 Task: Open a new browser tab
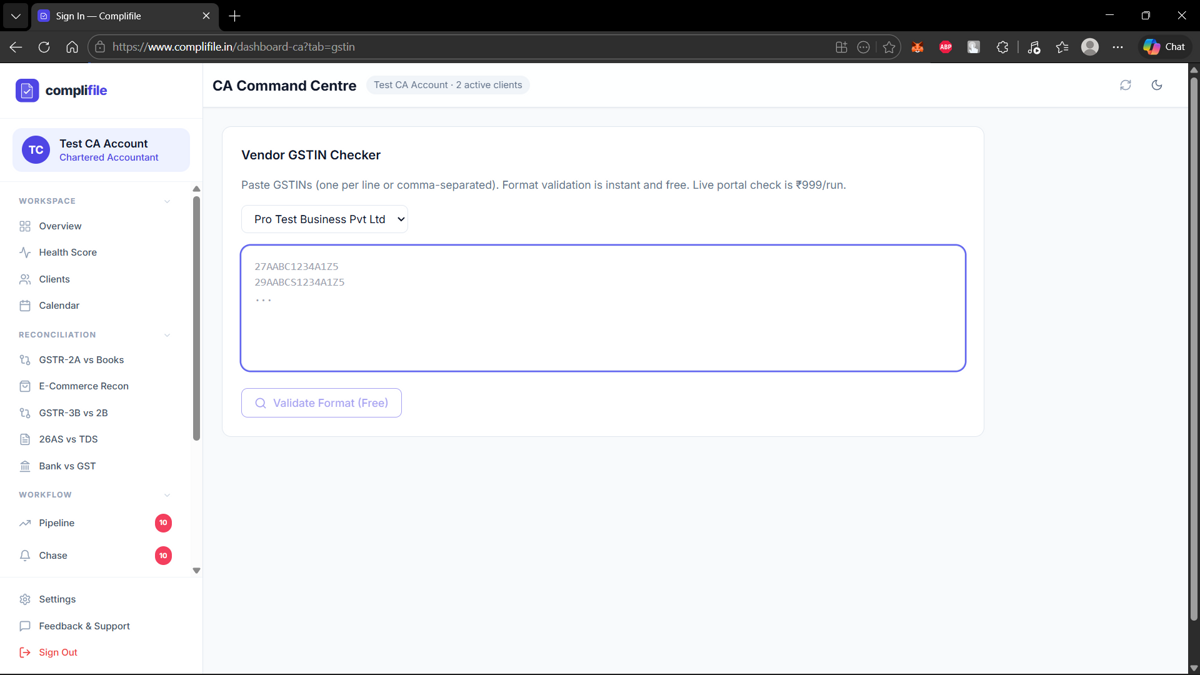(235, 16)
